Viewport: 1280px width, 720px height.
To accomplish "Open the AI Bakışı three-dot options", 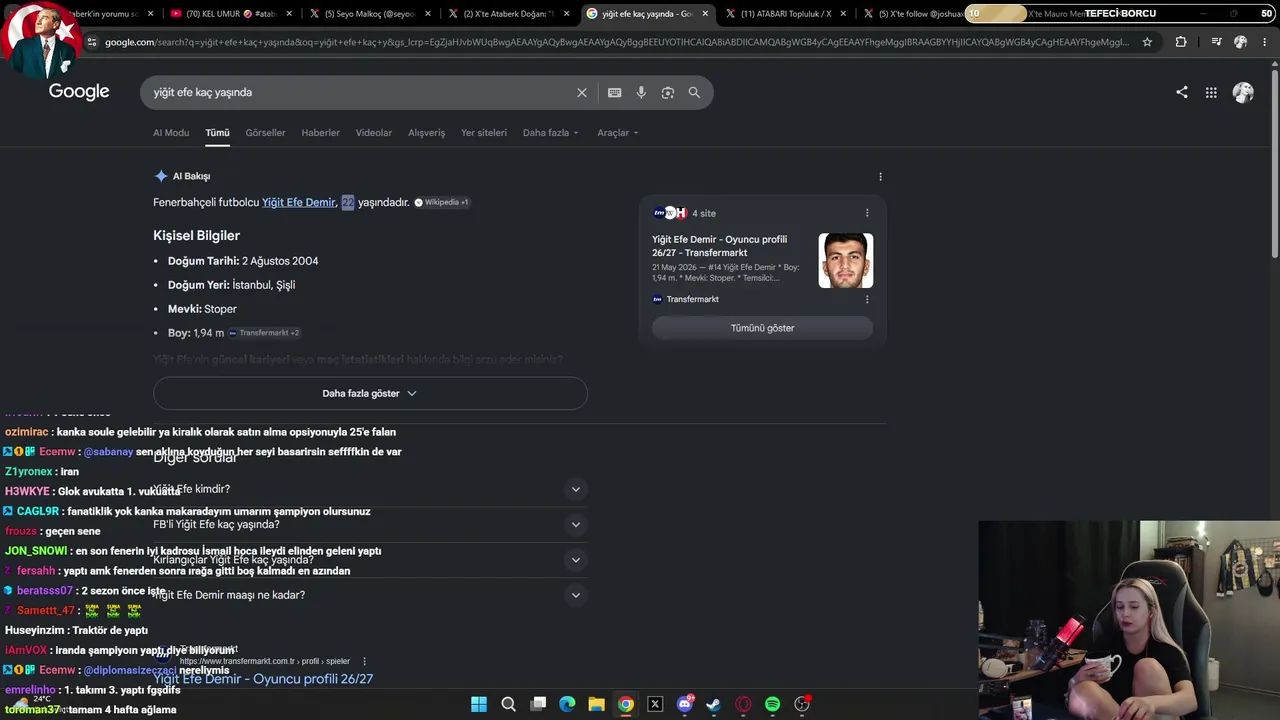I will click(x=880, y=176).
